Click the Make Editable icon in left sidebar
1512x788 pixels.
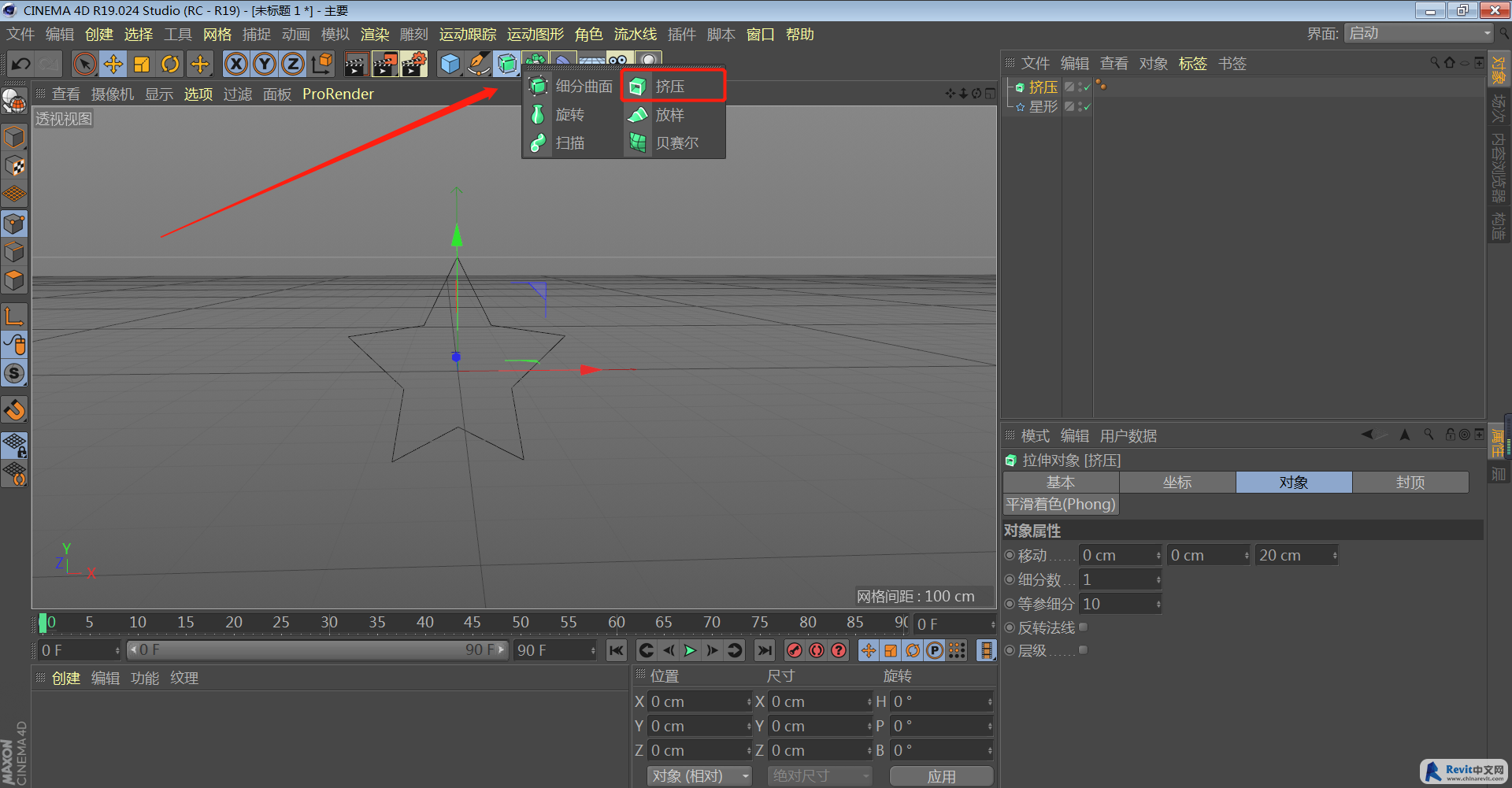(x=14, y=102)
